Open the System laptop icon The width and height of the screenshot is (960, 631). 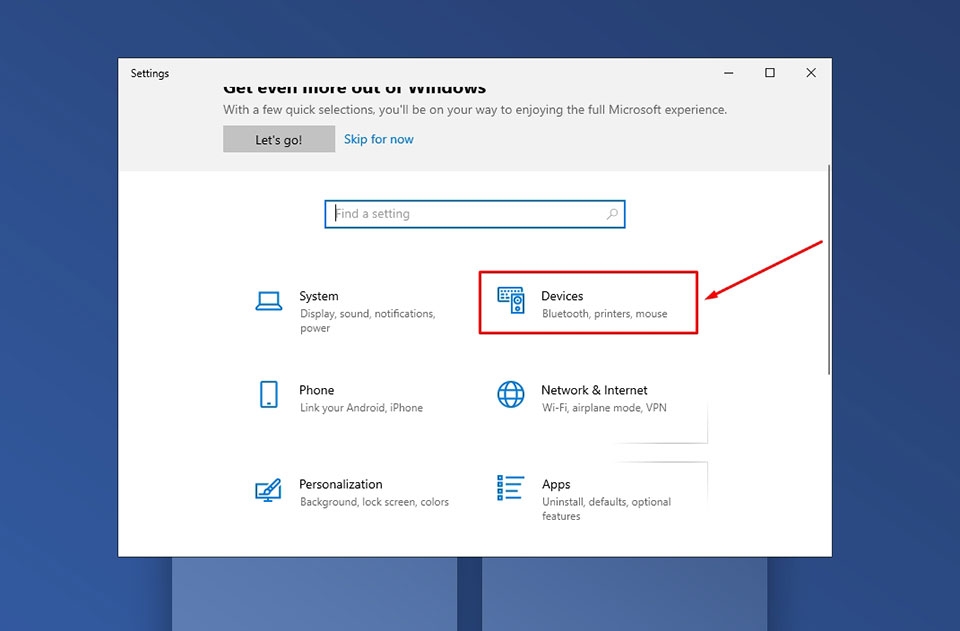[x=269, y=301]
